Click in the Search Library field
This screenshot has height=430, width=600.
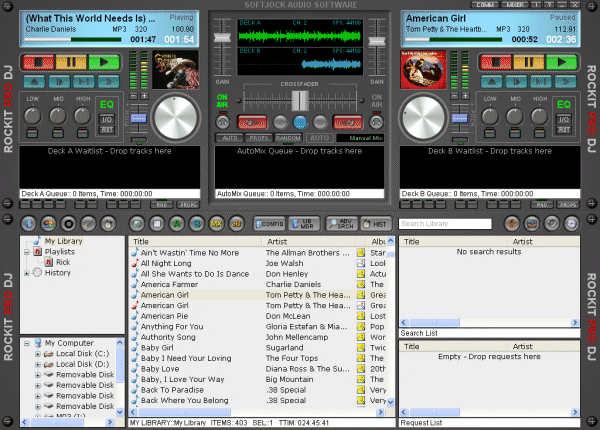(445, 224)
